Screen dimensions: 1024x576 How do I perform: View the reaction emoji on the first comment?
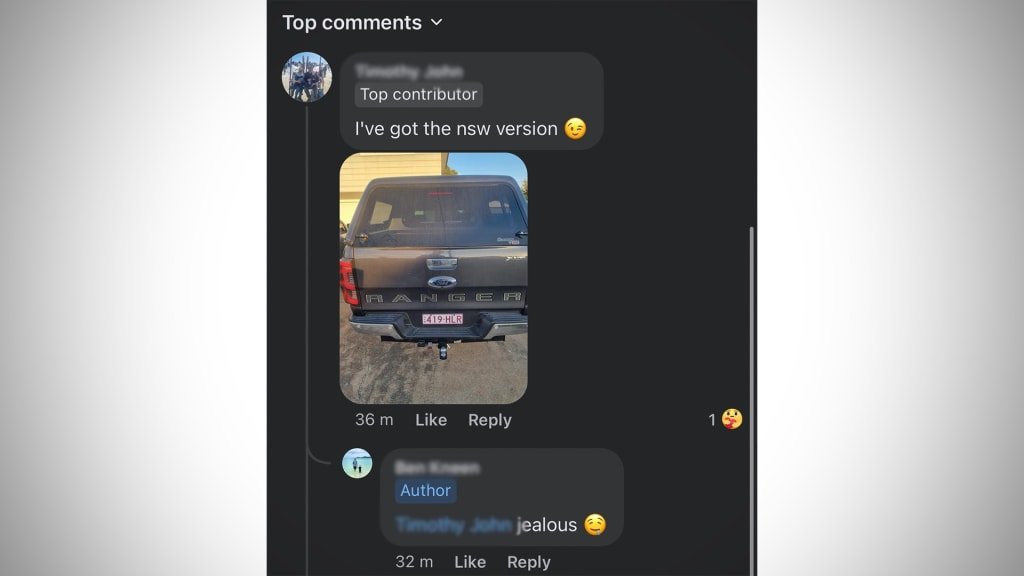click(x=732, y=420)
